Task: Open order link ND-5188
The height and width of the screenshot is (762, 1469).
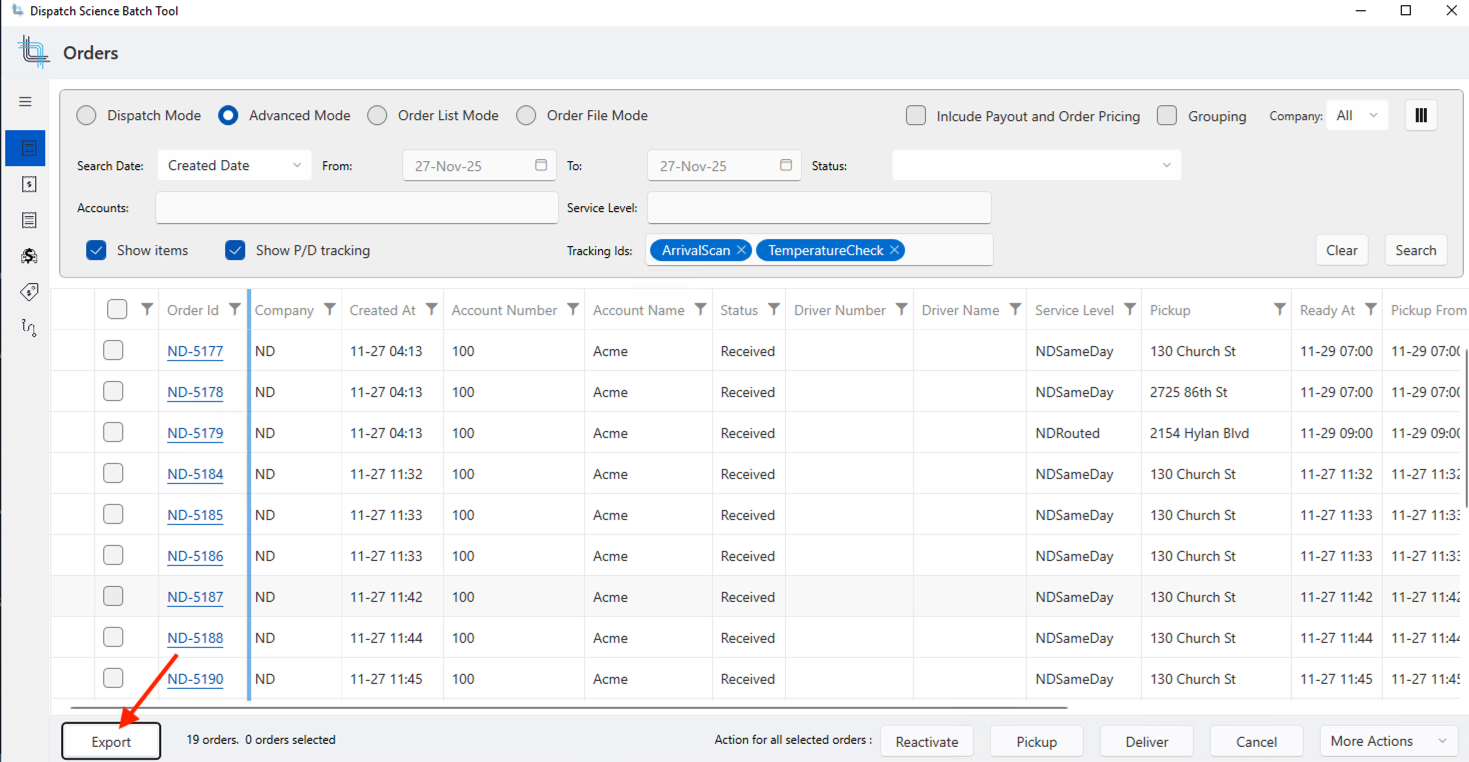Action: pyautogui.click(x=195, y=638)
